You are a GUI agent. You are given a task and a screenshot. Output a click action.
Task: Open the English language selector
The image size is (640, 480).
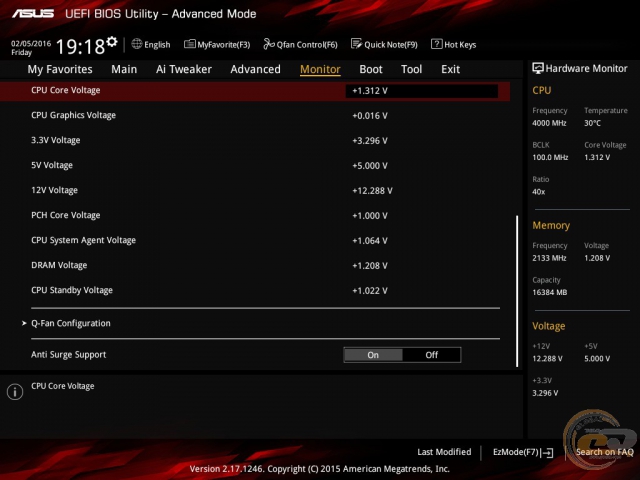151,44
